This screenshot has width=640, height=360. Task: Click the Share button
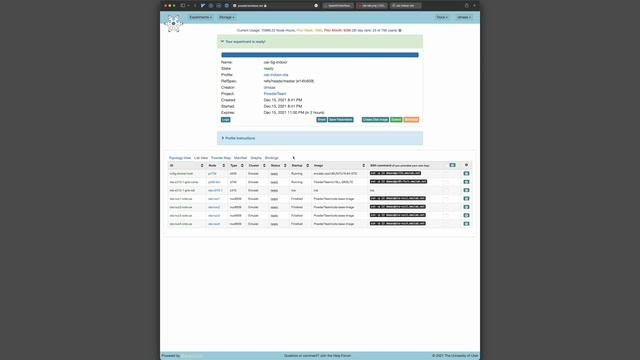point(321,120)
